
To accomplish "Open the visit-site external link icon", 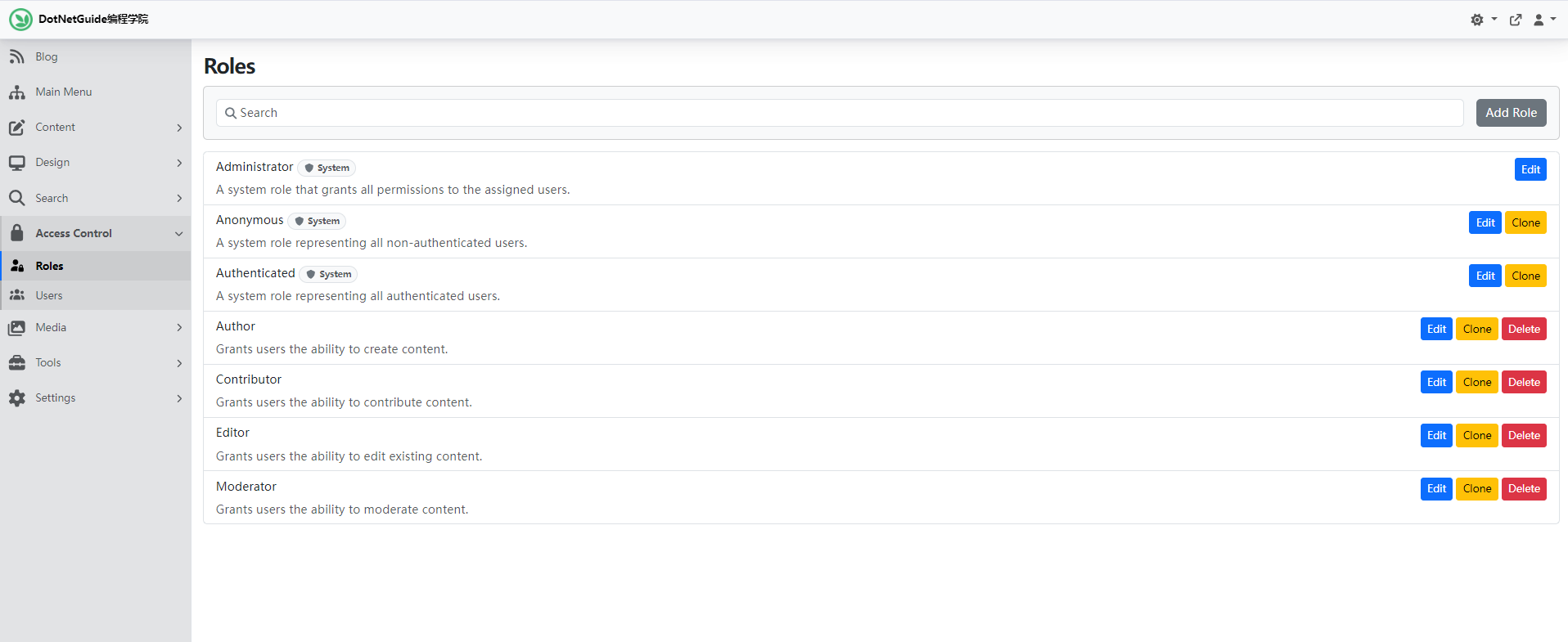I will [1516, 20].
